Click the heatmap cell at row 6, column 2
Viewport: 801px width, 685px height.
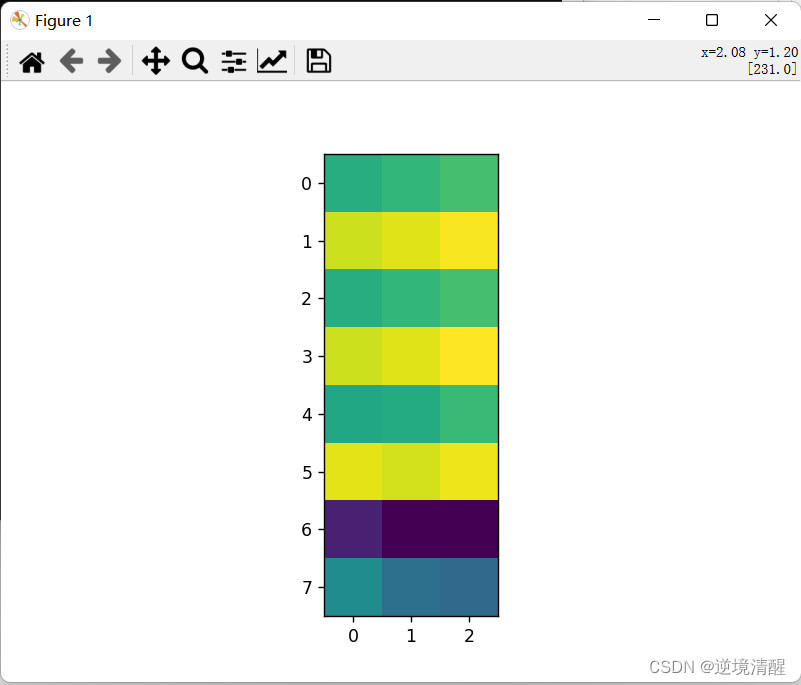coord(469,529)
